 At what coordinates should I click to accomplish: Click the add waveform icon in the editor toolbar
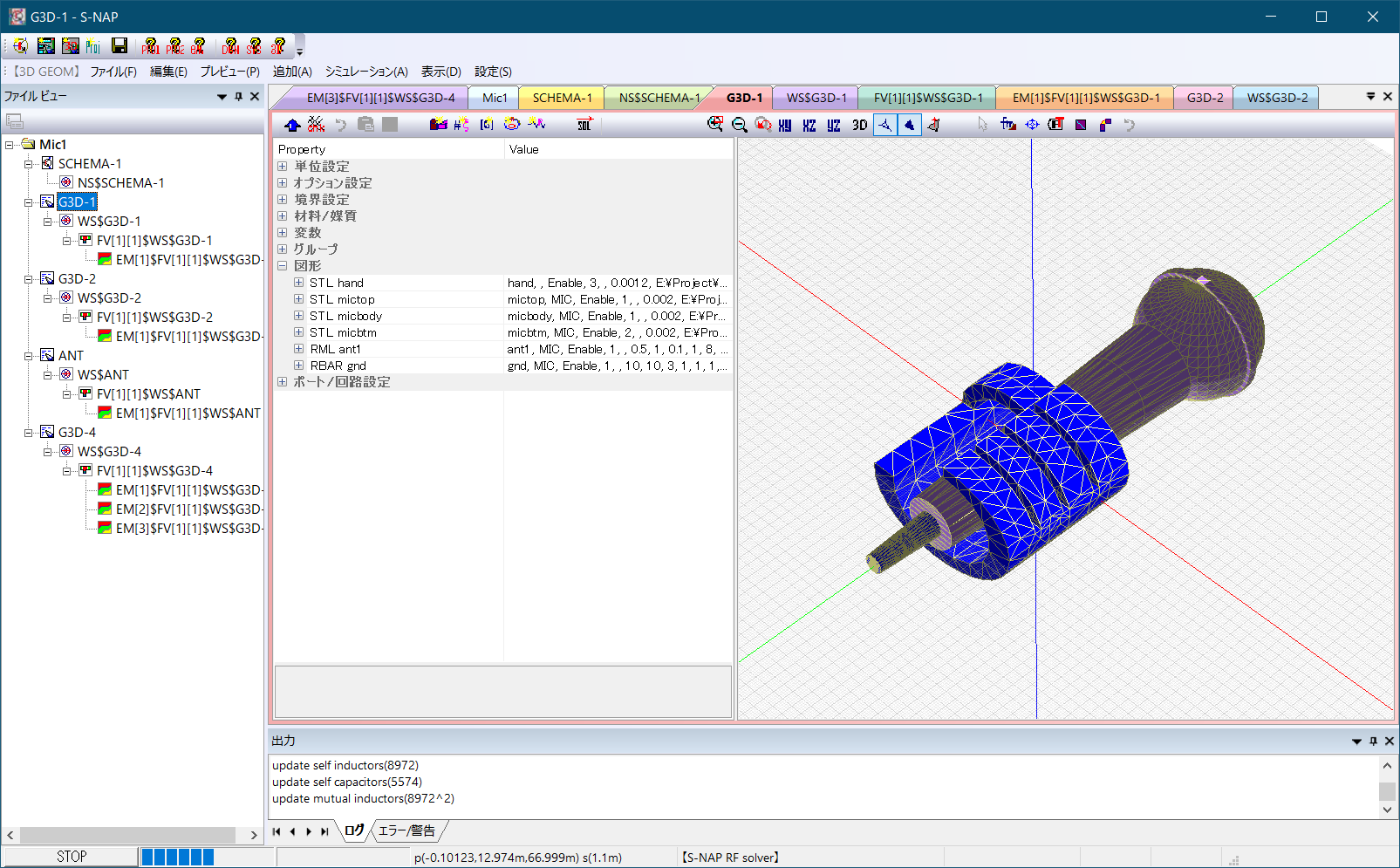[536, 125]
